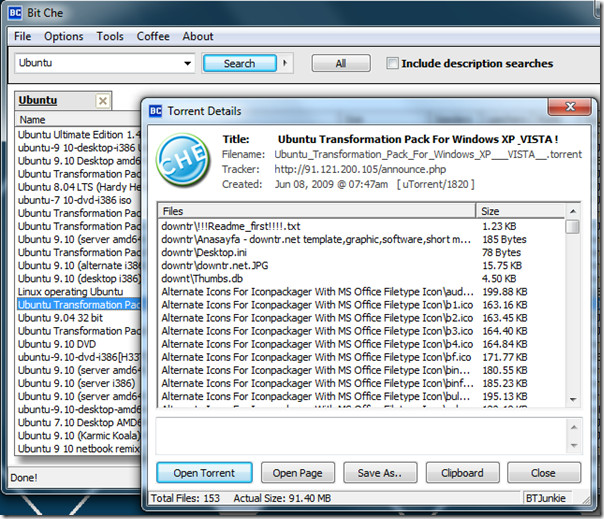Select 'ubuntu-7 10-dvd-i386 iso' result row

click(x=79, y=200)
